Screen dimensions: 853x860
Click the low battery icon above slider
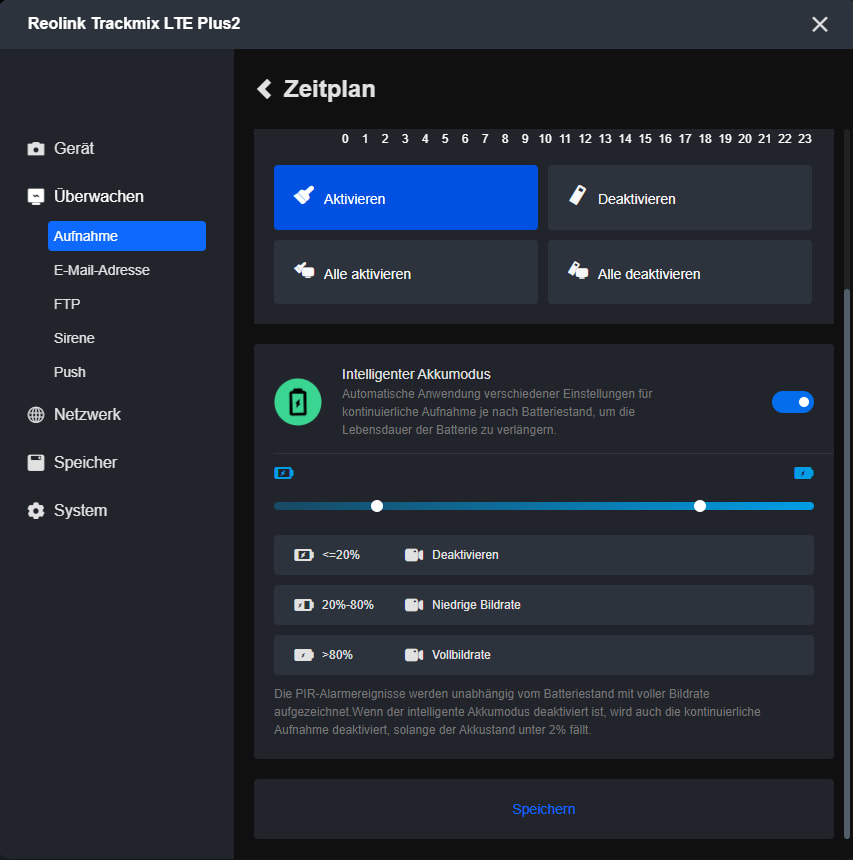[284, 473]
